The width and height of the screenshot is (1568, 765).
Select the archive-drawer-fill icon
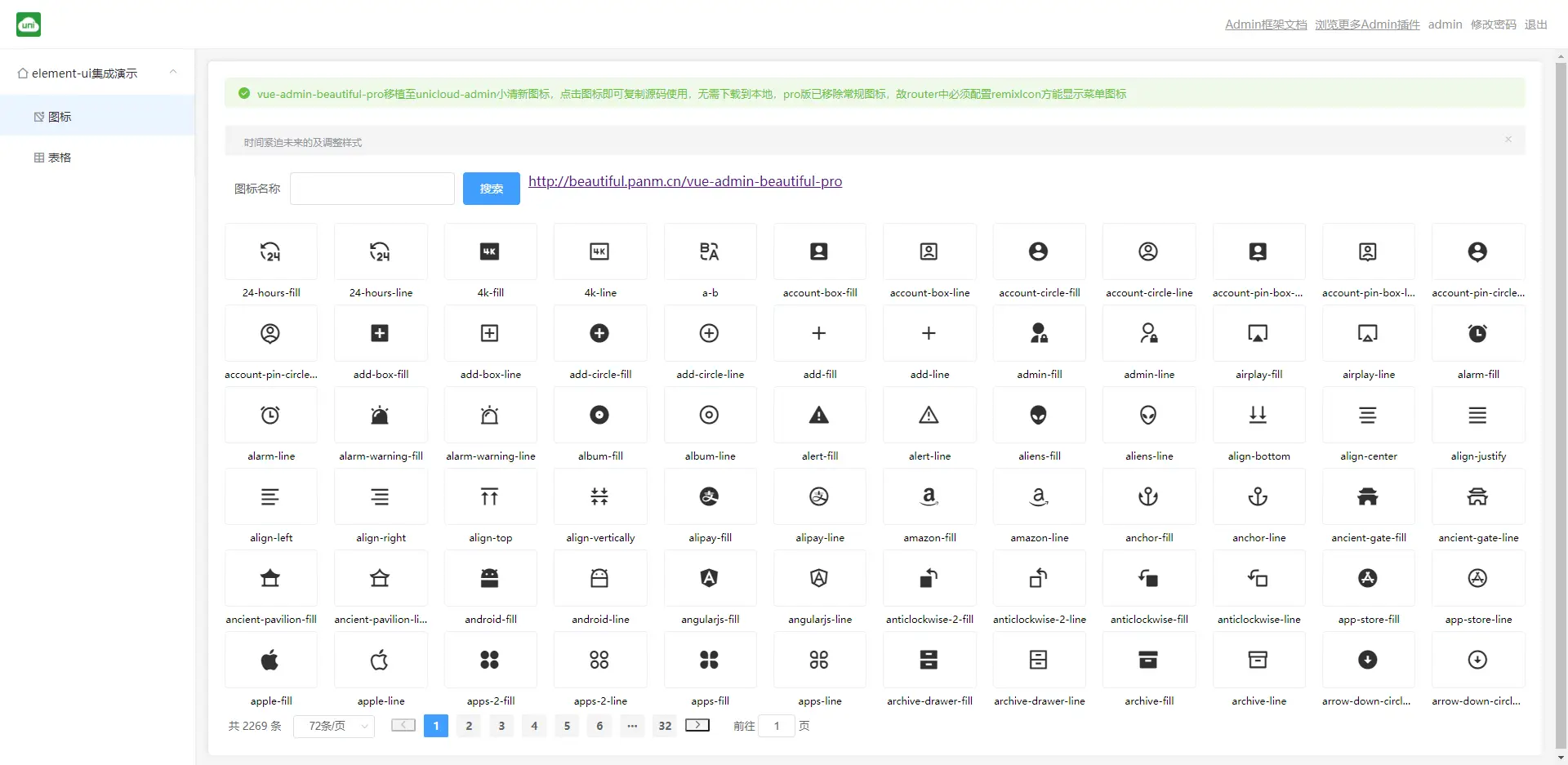click(929, 660)
